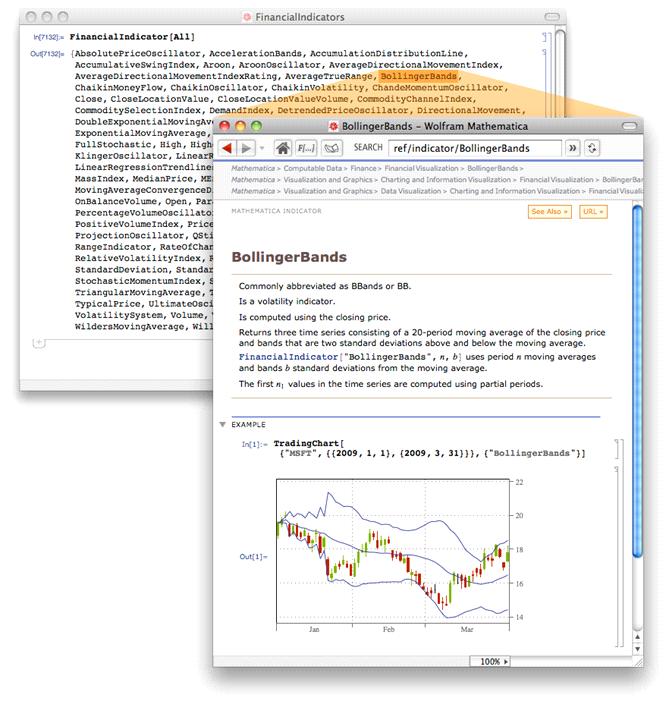Open the URL dropdown button
This screenshot has width=666, height=701.
point(592,212)
